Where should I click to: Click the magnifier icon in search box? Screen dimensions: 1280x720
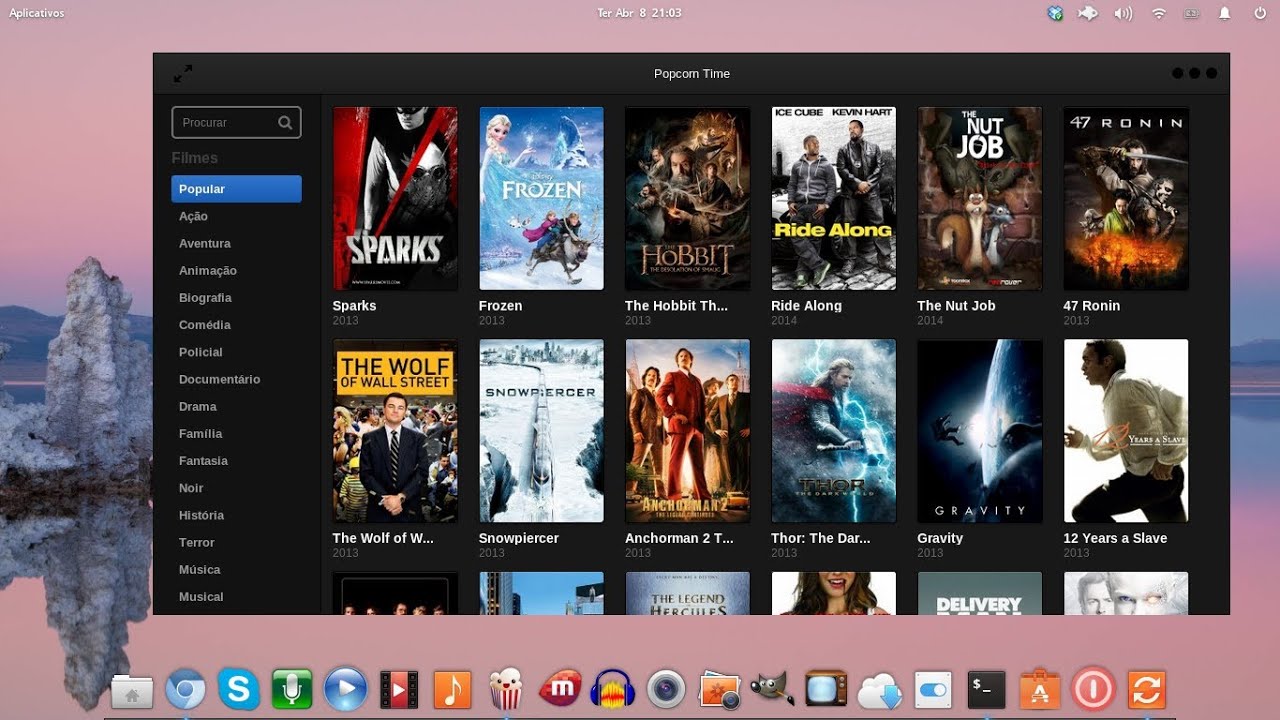[x=285, y=123]
